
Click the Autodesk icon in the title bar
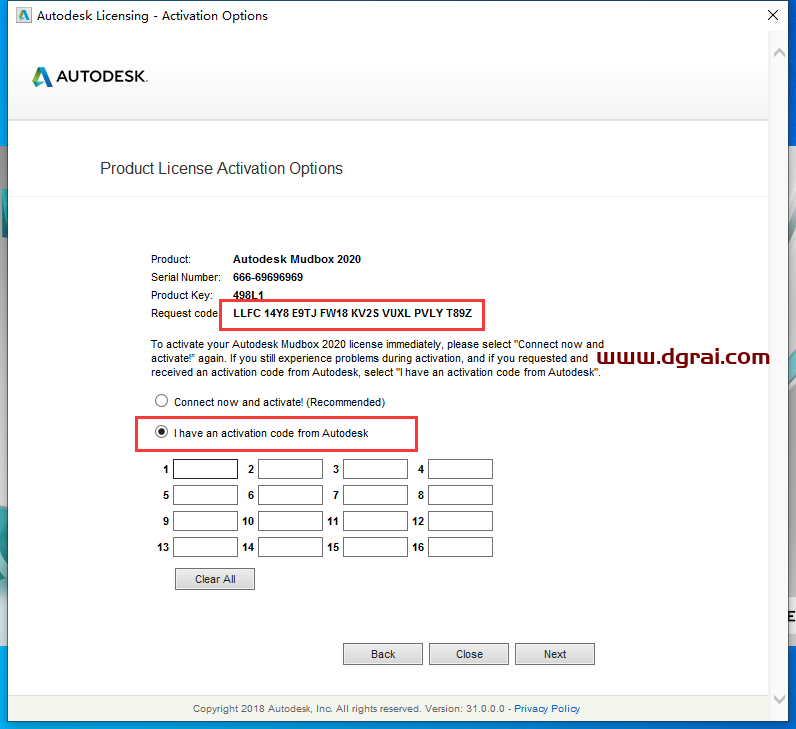click(x=24, y=16)
